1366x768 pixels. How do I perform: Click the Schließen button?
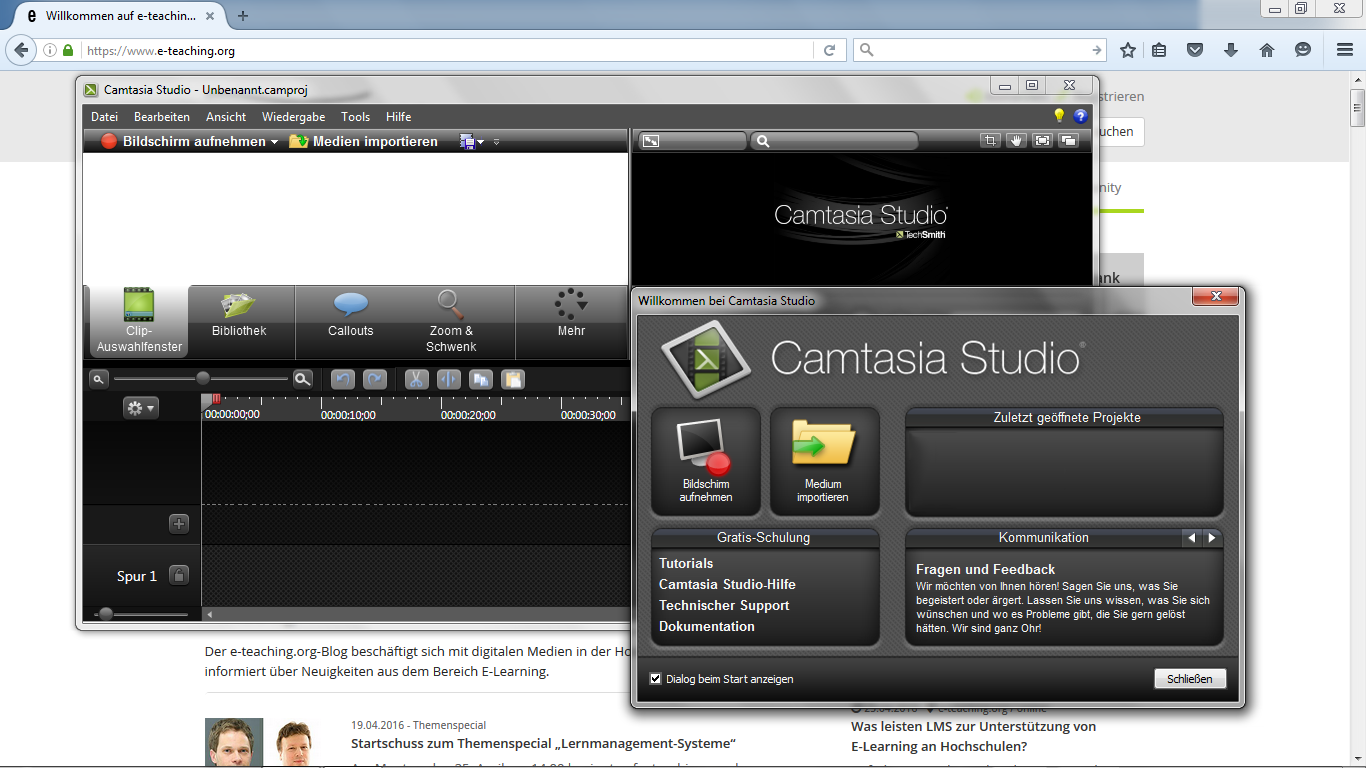pyautogui.click(x=1189, y=679)
